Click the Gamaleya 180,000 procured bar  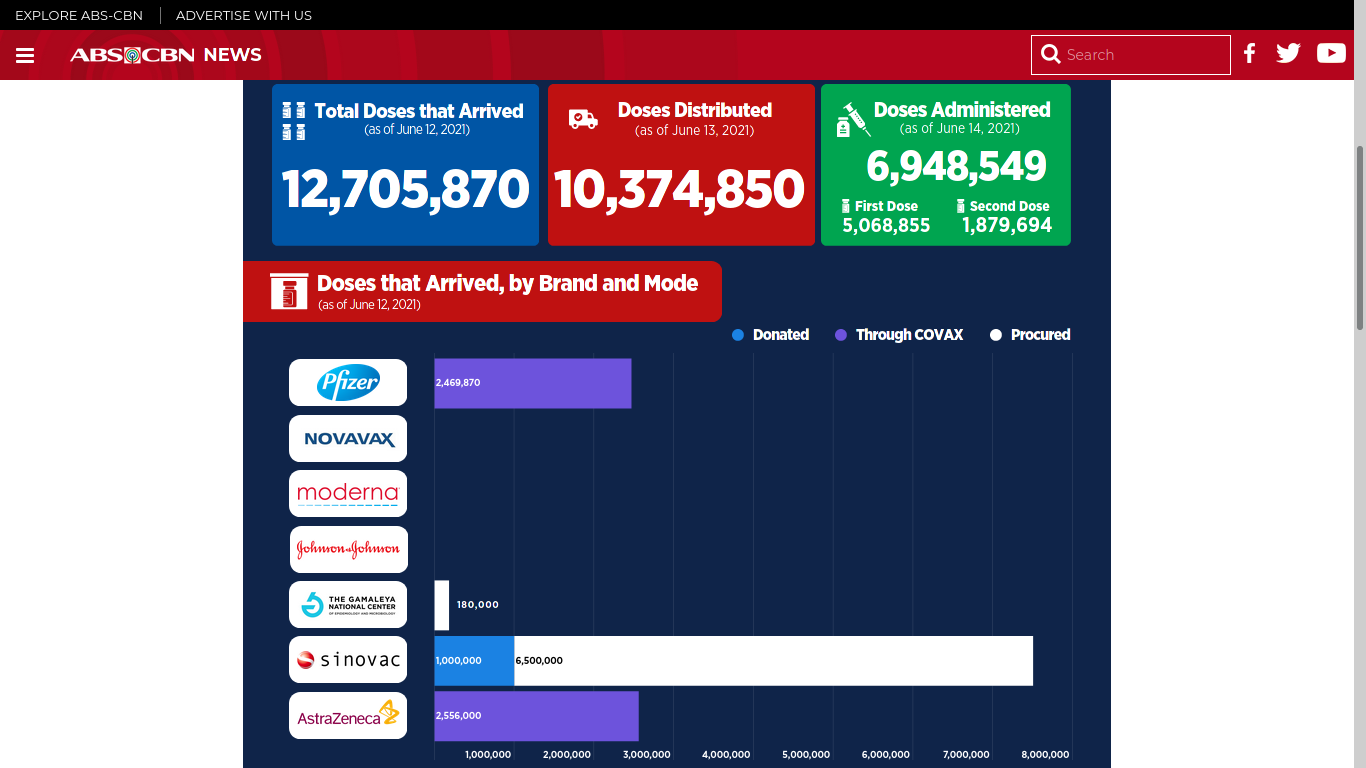coord(442,605)
